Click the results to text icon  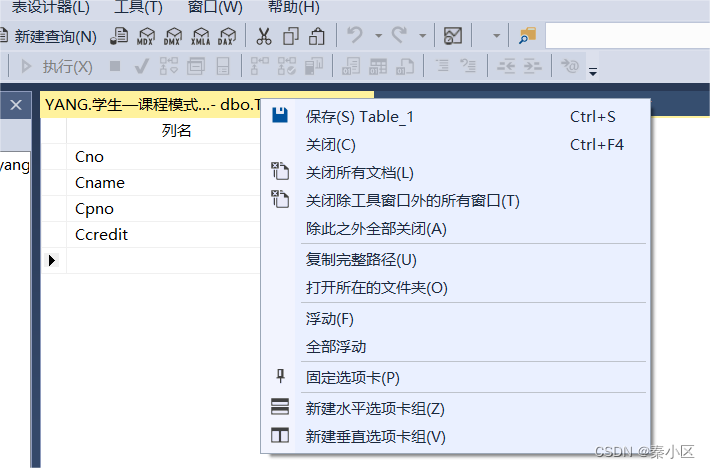click(x=351, y=66)
